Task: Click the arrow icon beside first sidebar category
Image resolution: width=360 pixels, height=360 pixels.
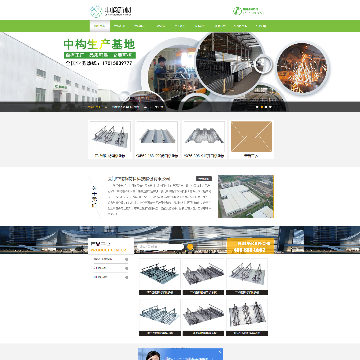Action: (x=126, y=259)
